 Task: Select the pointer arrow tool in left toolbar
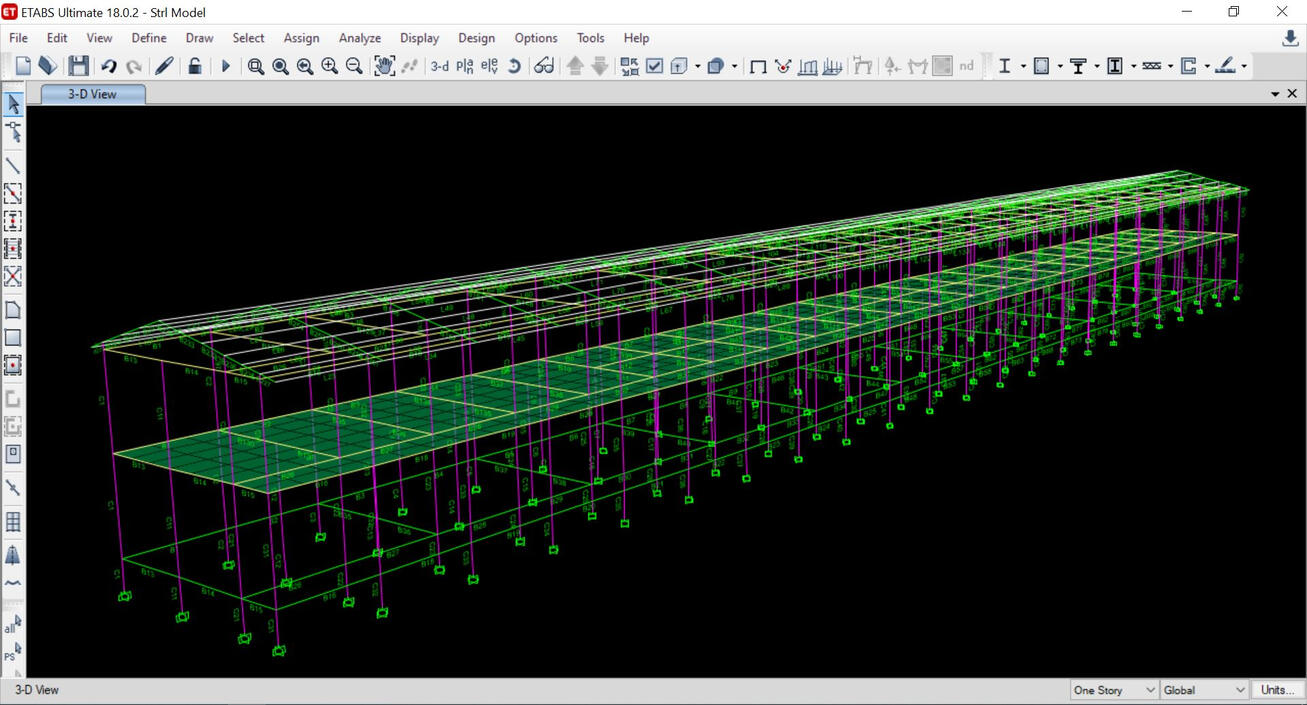pyautogui.click(x=13, y=103)
